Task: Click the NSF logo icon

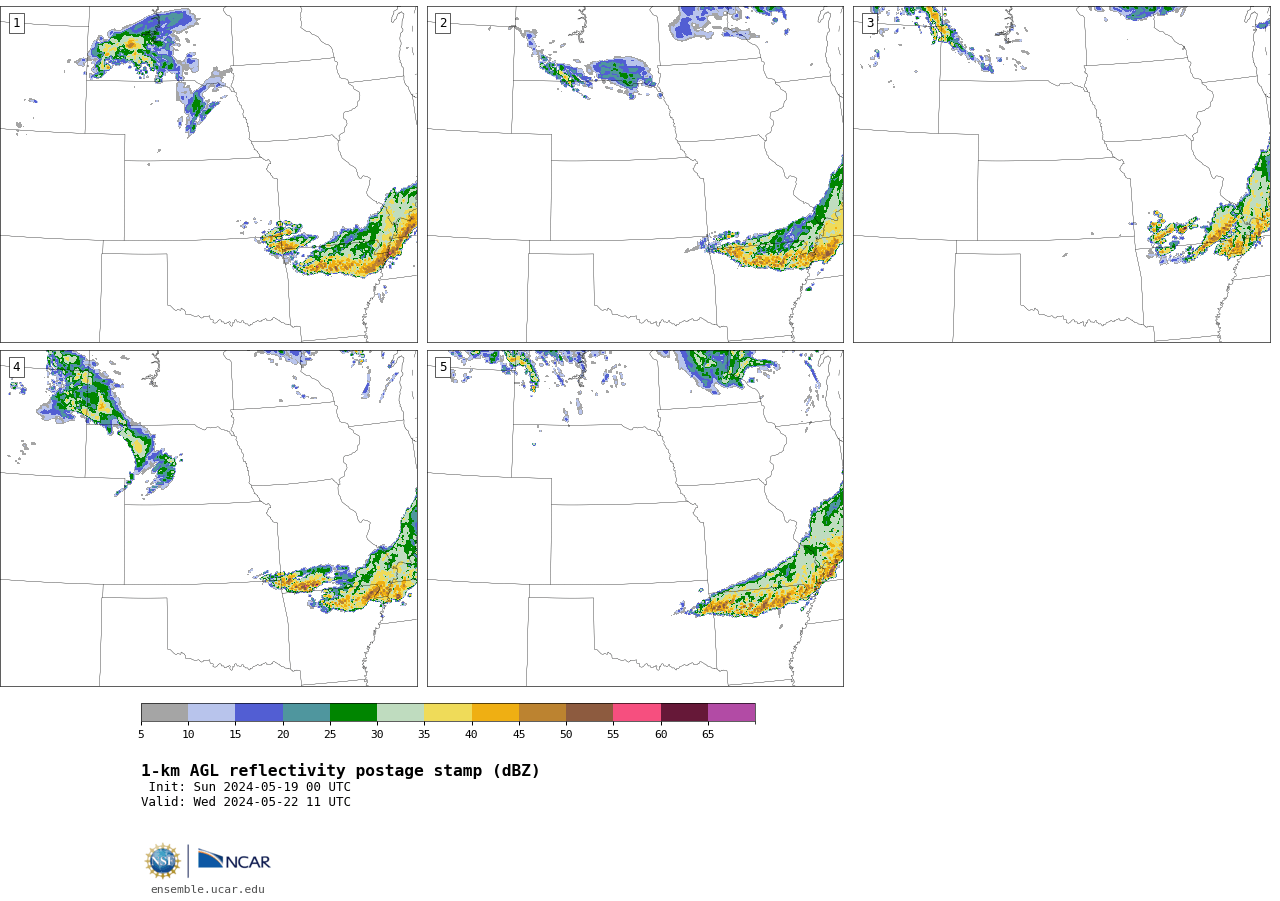Action: click(x=163, y=861)
